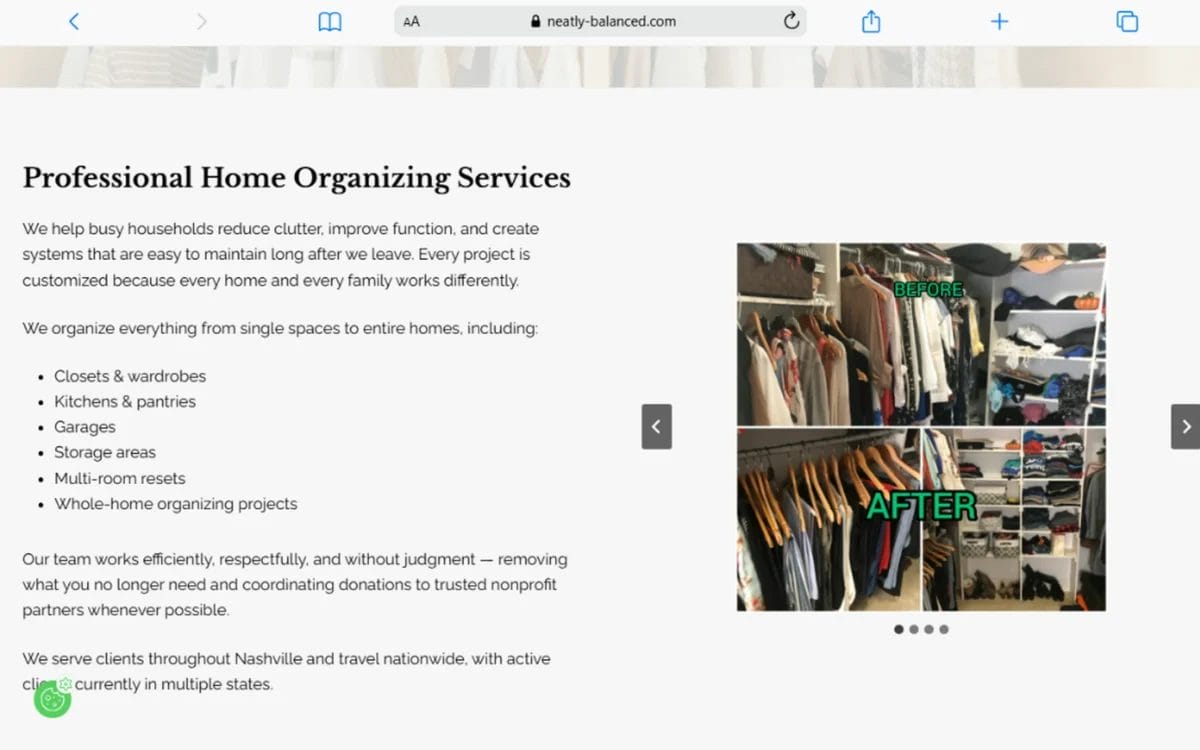The image size is (1200, 750).
Task: Select the third carousel dot
Action: tap(928, 629)
